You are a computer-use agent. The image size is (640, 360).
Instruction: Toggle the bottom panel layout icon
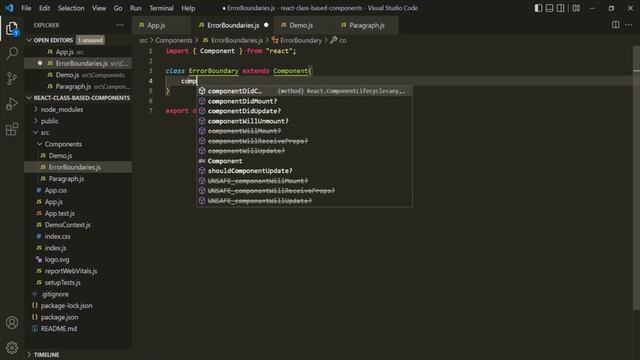tap(549, 8)
